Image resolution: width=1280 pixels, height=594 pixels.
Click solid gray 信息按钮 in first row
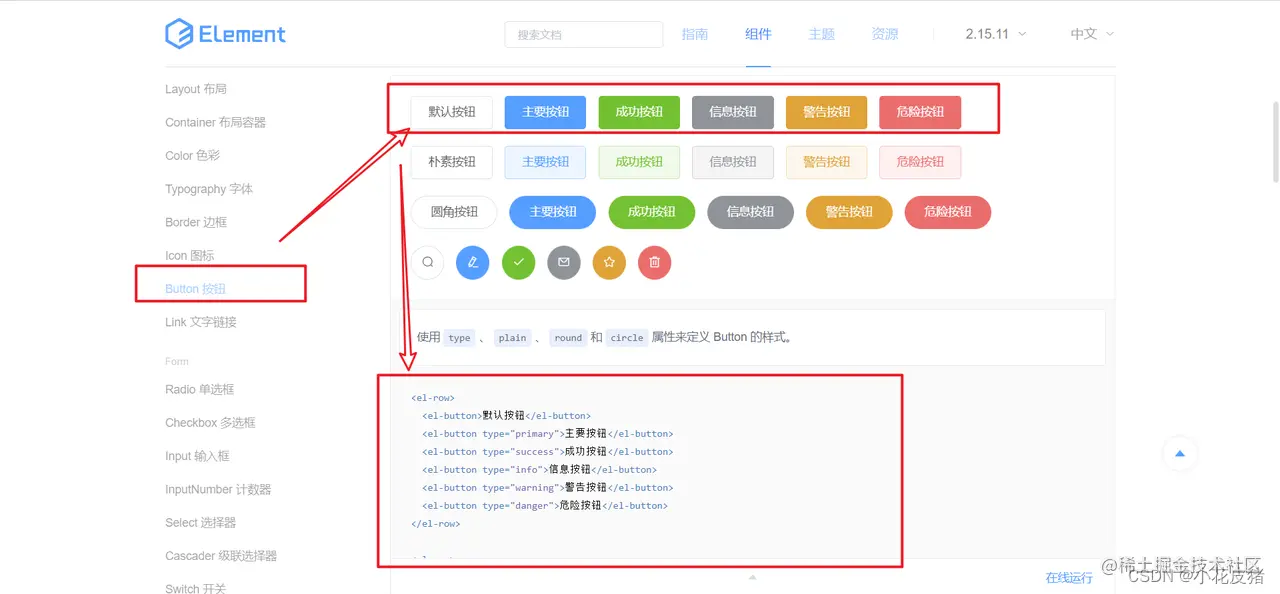733,112
